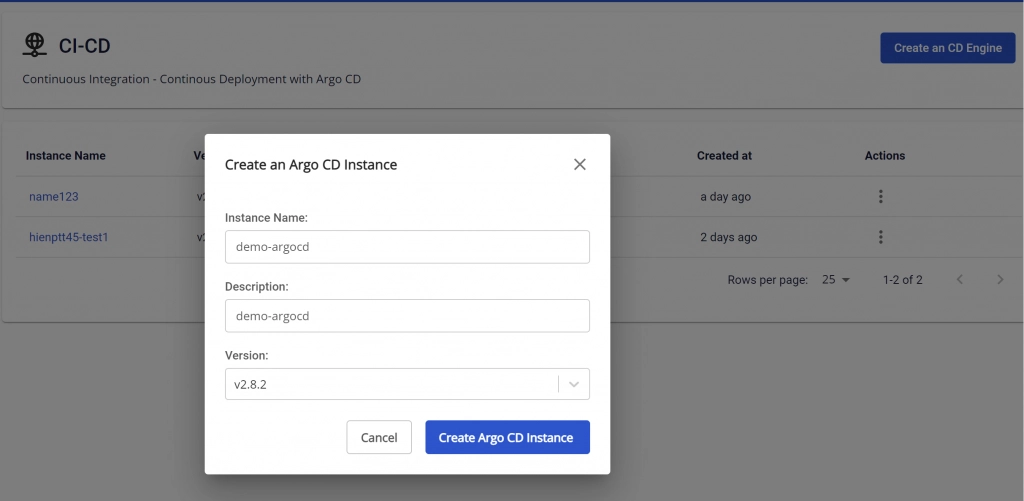Go to next page of instances
This screenshot has height=501, width=1024.
click(x=1000, y=280)
